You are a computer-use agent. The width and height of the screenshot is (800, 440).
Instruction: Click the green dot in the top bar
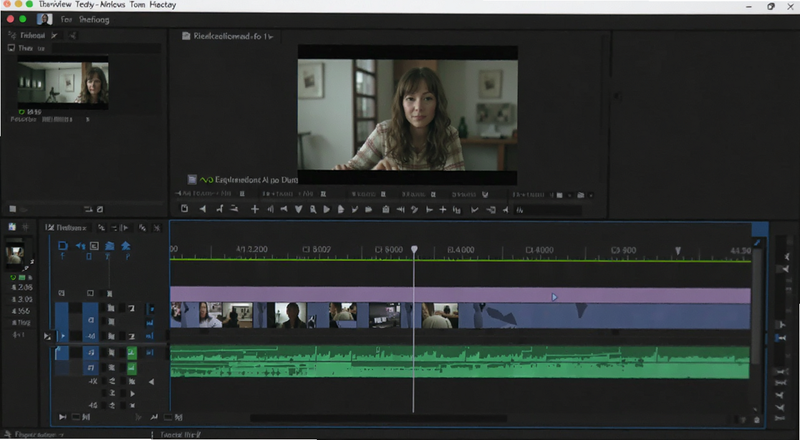click(22, 19)
